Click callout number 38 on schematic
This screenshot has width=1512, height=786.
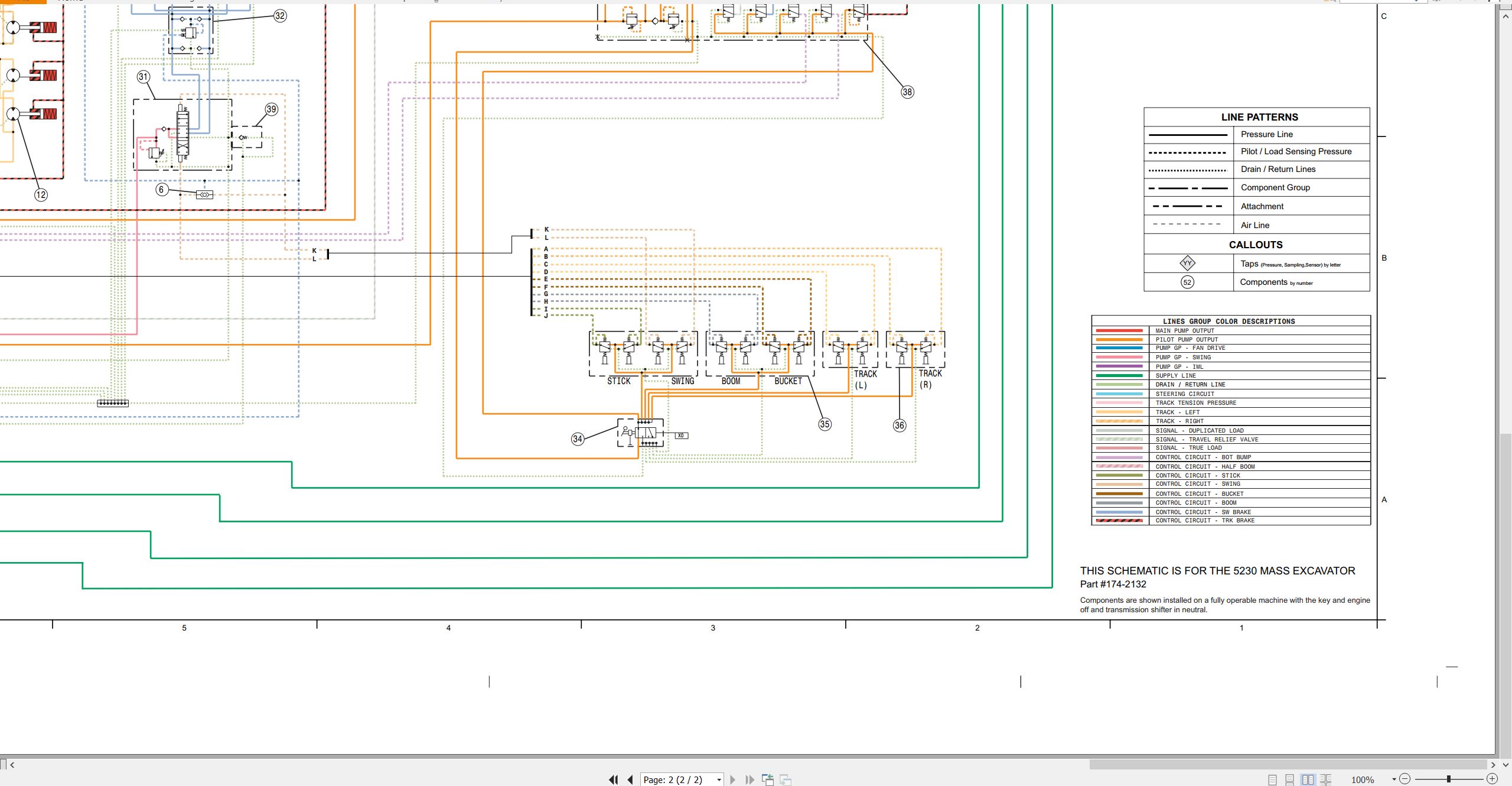coord(907,92)
